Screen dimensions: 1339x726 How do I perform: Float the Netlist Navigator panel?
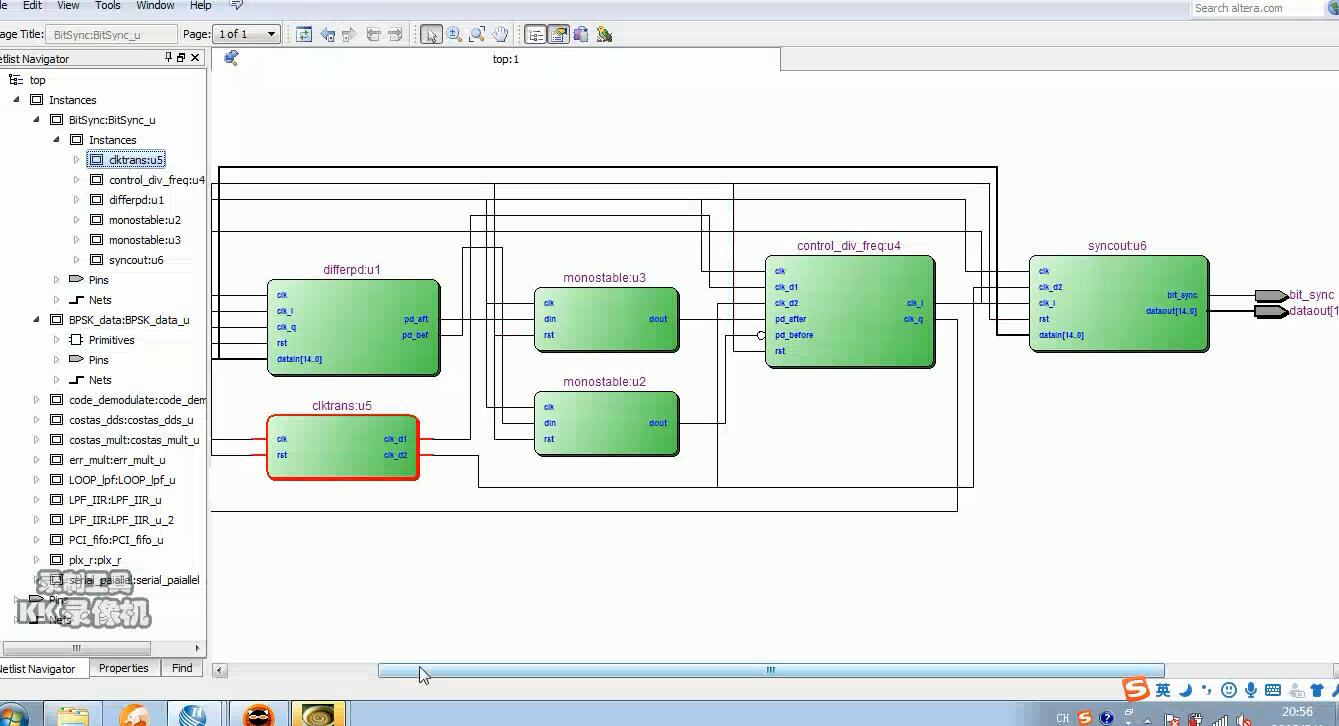point(181,58)
